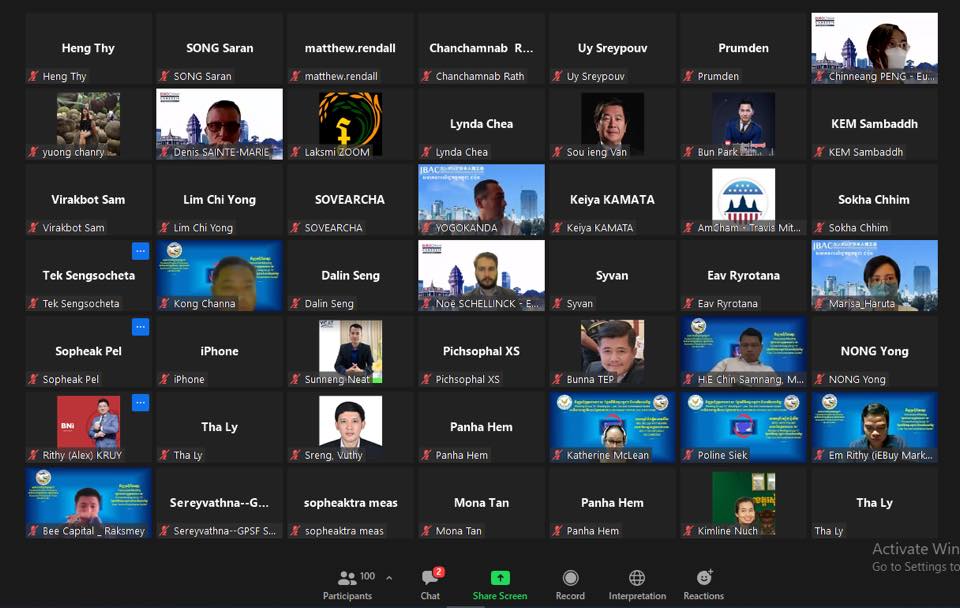Screen dimensions: 960x608
Task: Open the Interpretation globe icon
Action: pyautogui.click(x=637, y=584)
